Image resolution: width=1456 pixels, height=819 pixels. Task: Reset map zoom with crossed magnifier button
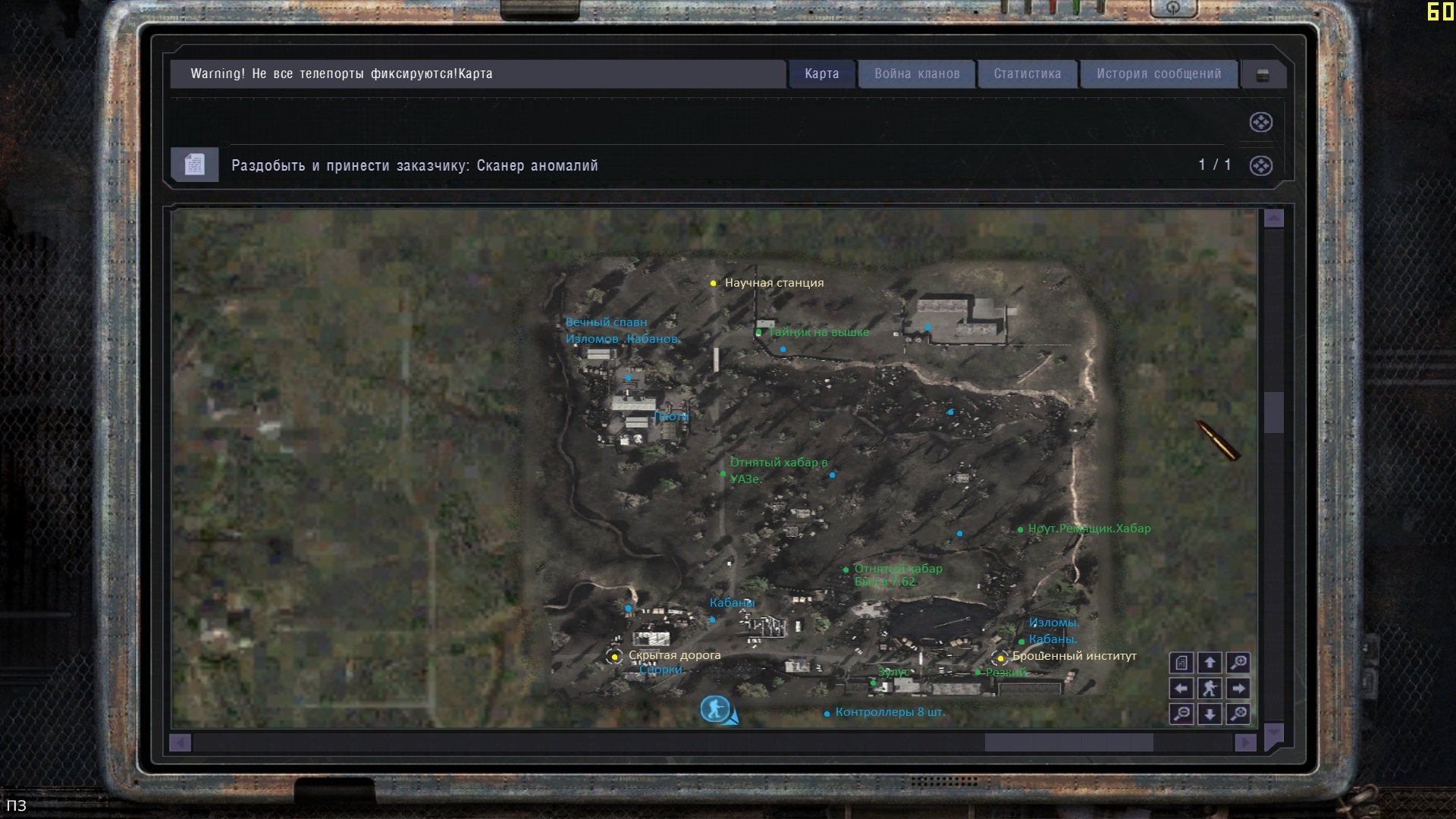click(x=1238, y=714)
